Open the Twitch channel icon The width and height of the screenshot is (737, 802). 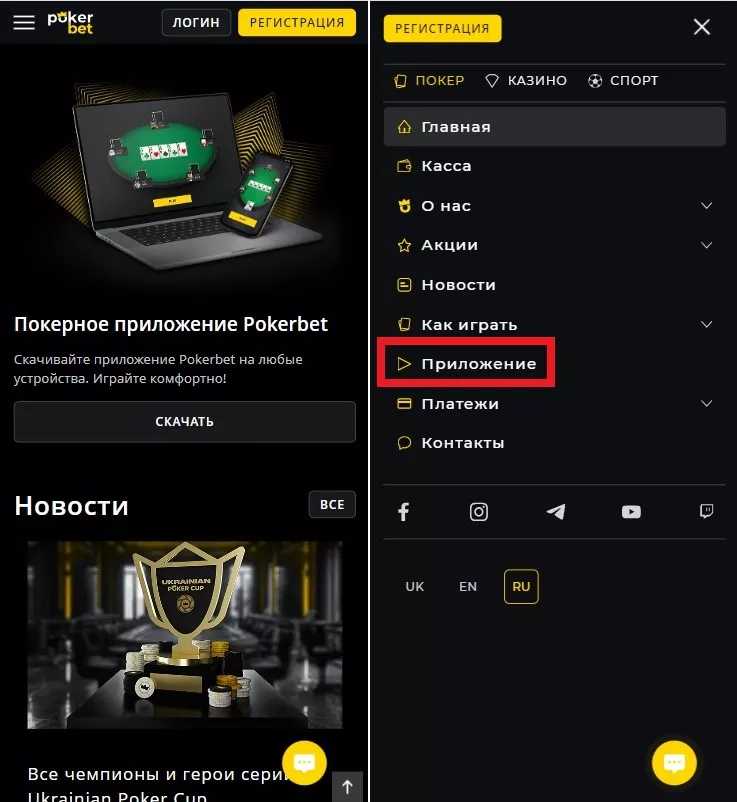pyautogui.click(x=706, y=511)
